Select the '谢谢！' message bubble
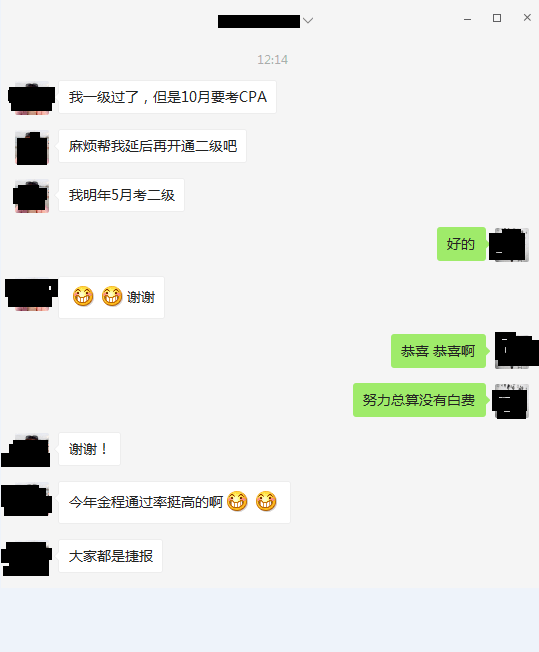The image size is (539, 652). [x=89, y=449]
